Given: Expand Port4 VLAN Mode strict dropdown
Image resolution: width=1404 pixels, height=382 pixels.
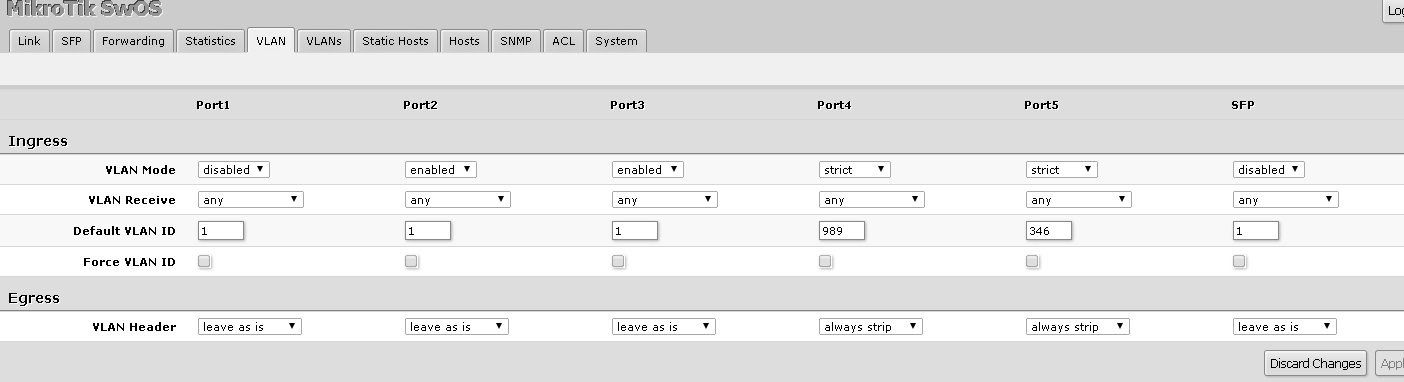Looking at the screenshot, I should (854, 170).
